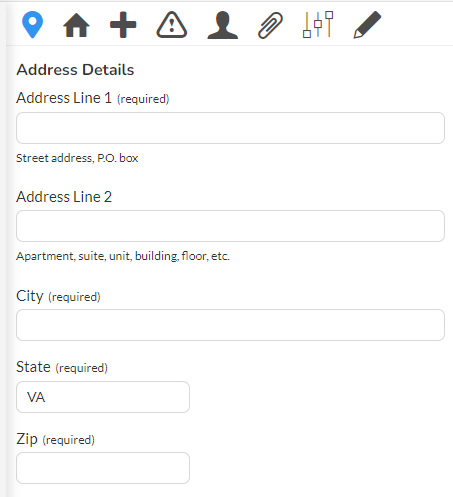Screen dimensions: 453x497
Task: Click the Address Line 2 label
Action: 64,197
